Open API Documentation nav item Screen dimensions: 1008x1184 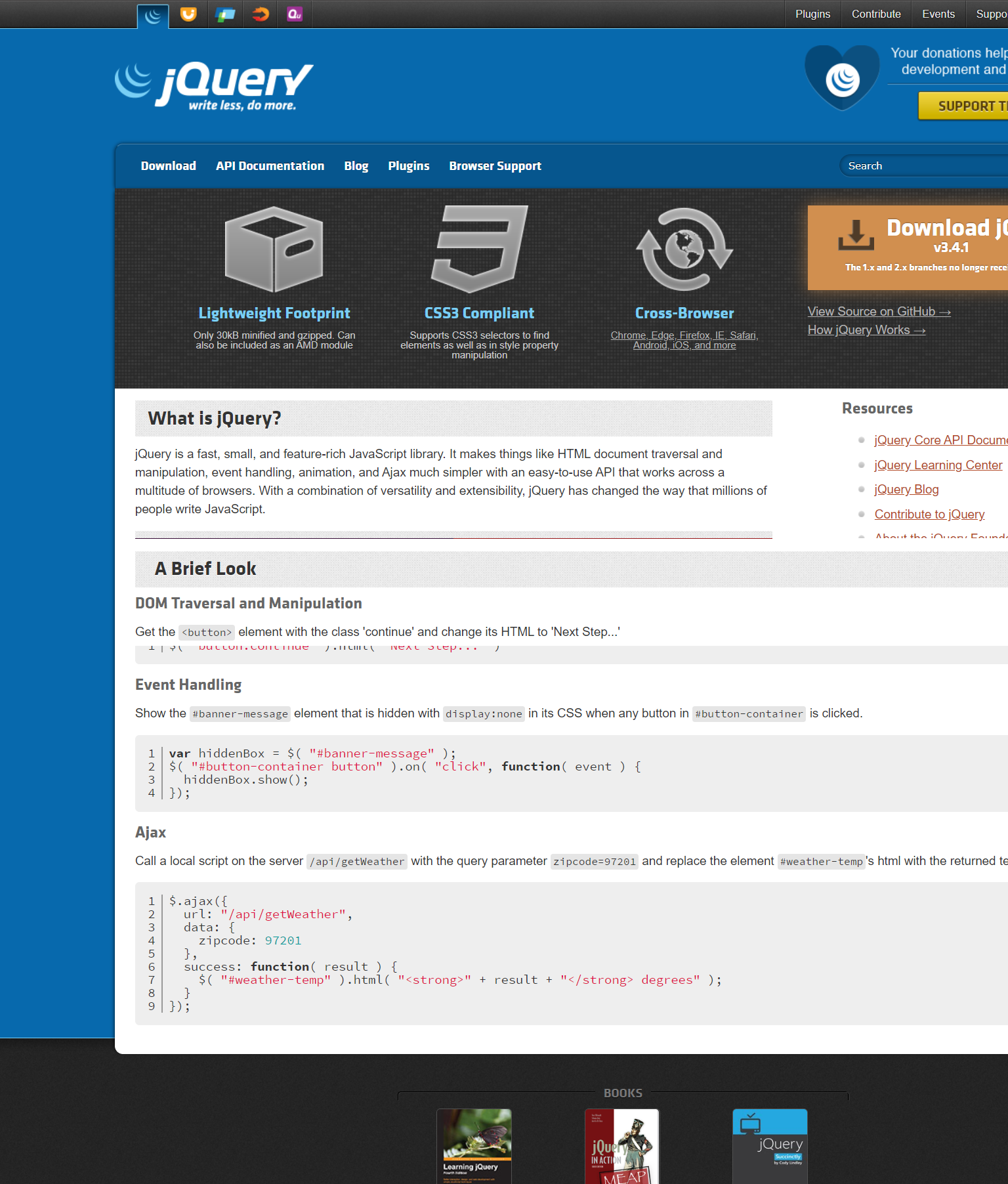[x=270, y=166]
